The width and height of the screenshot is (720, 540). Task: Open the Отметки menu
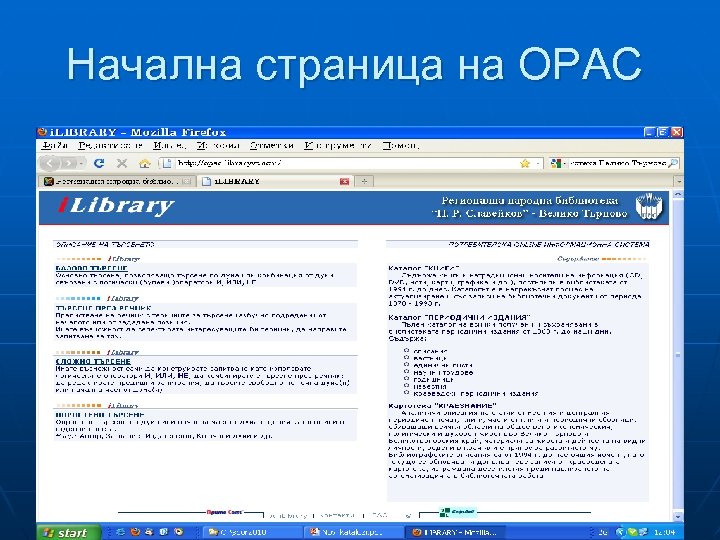tap(272, 146)
